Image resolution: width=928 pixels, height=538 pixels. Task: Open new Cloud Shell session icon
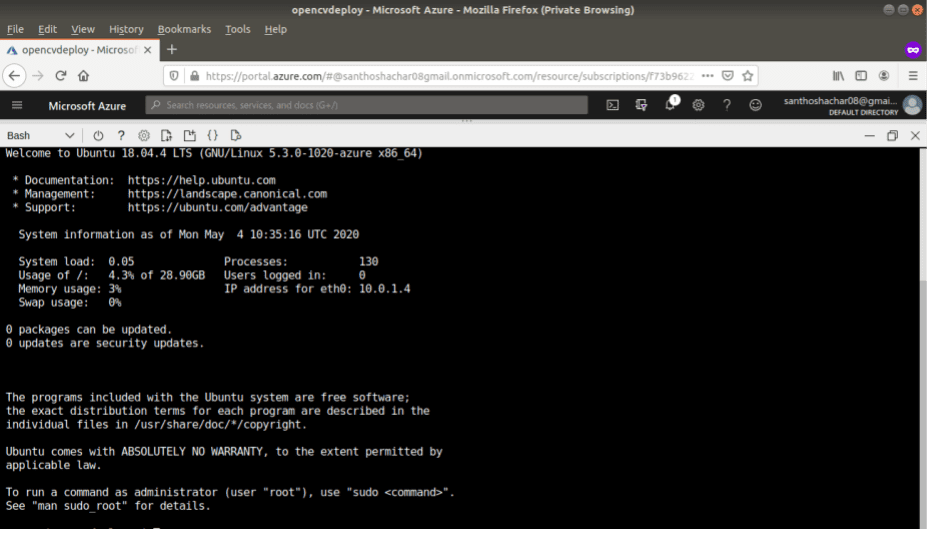tap(189, 136)
